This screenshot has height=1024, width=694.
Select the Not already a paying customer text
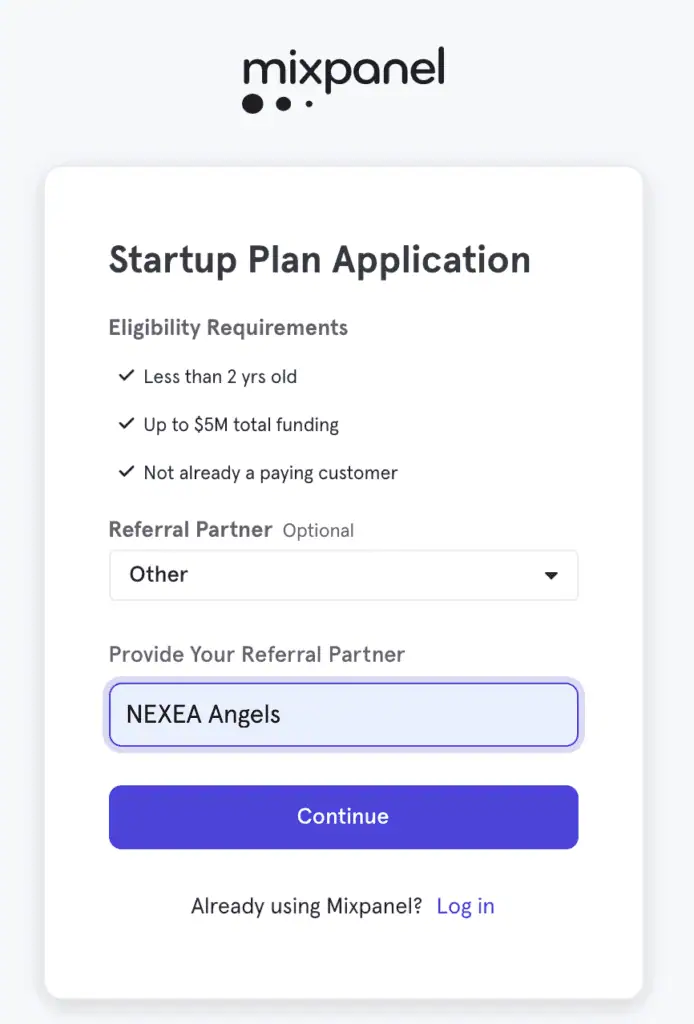pos(270,473)
